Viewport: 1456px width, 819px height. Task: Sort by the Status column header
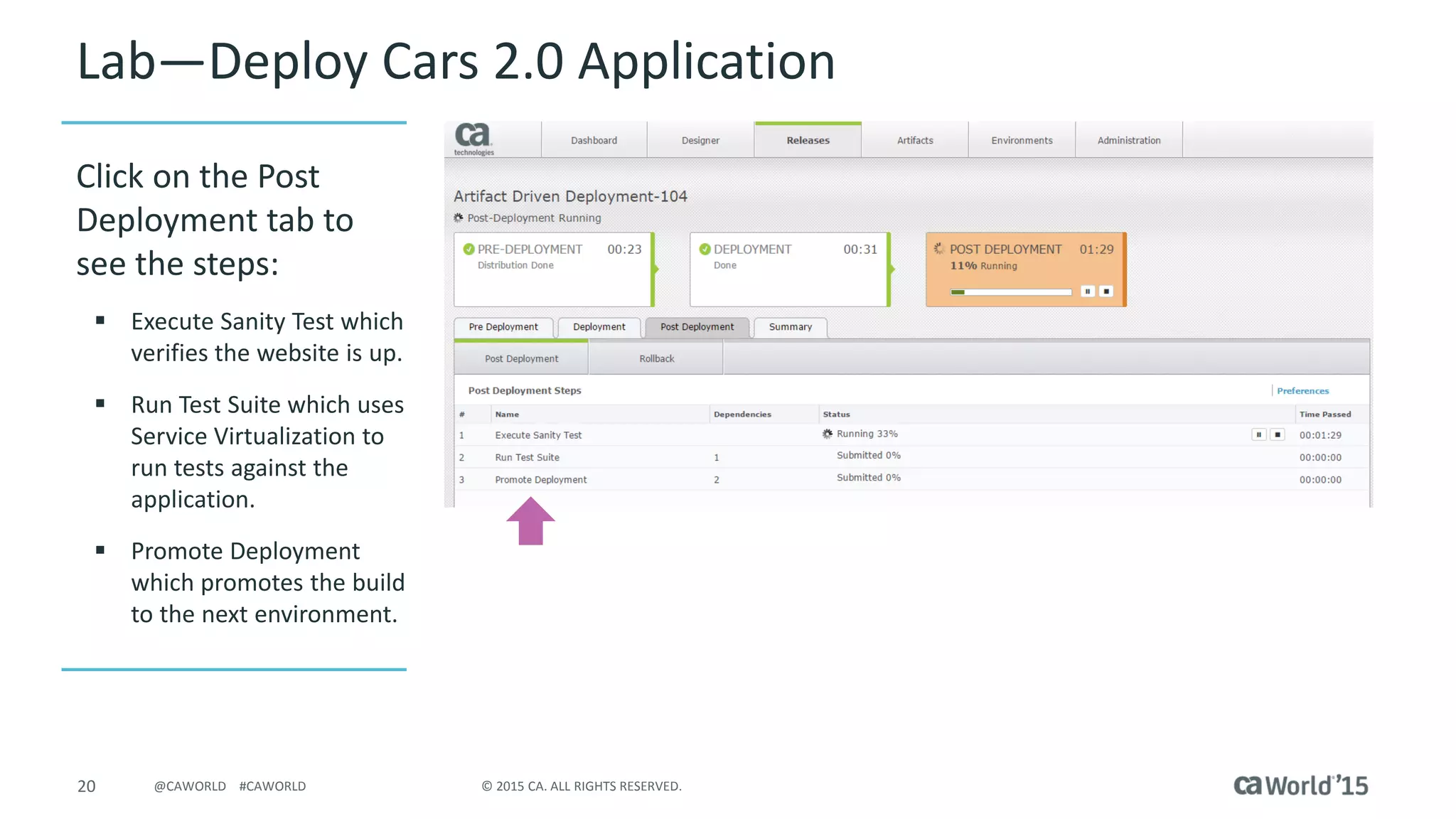pyautogui.click(x=1057, y=414)
